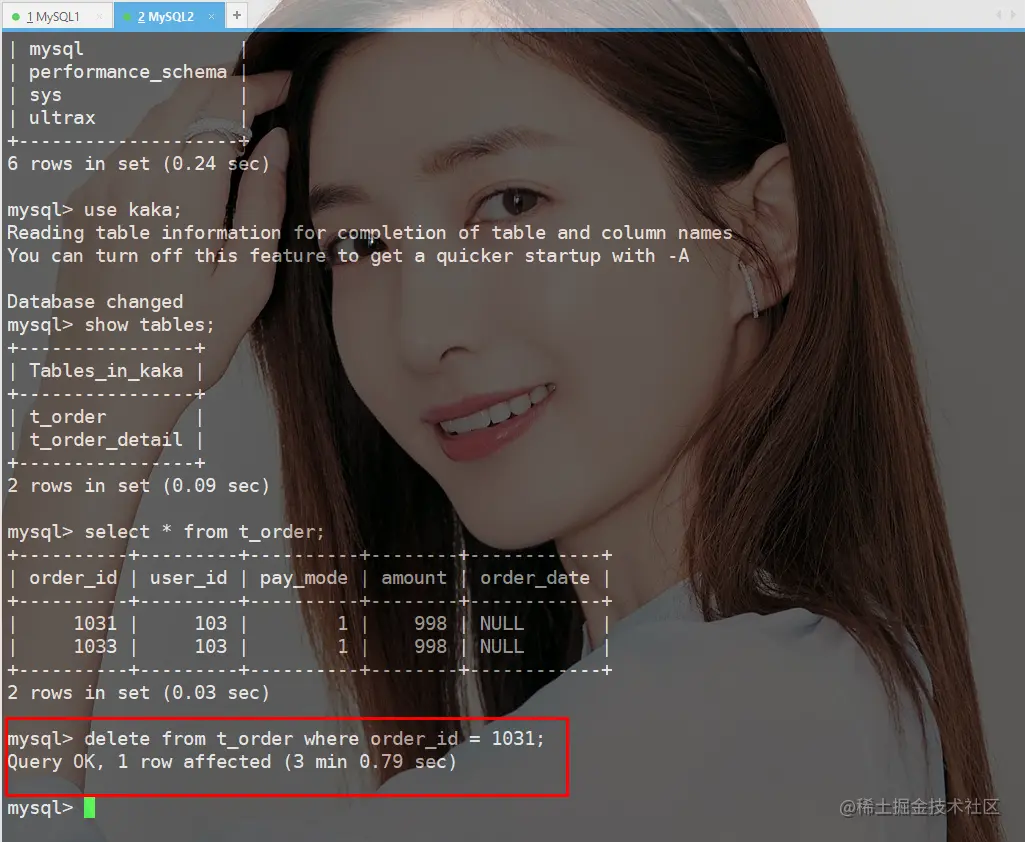Click the 'user_id' column header
This screenshot has width=1025, height=842.
pos(188,578)
